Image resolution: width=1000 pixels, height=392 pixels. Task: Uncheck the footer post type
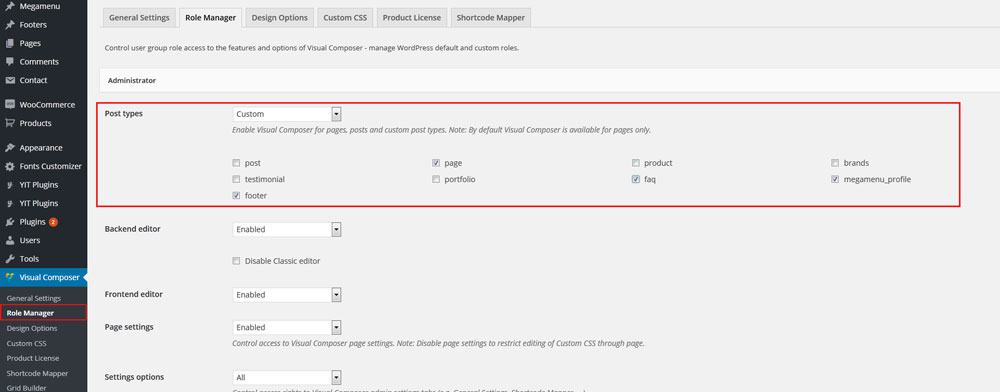[237, 196]
